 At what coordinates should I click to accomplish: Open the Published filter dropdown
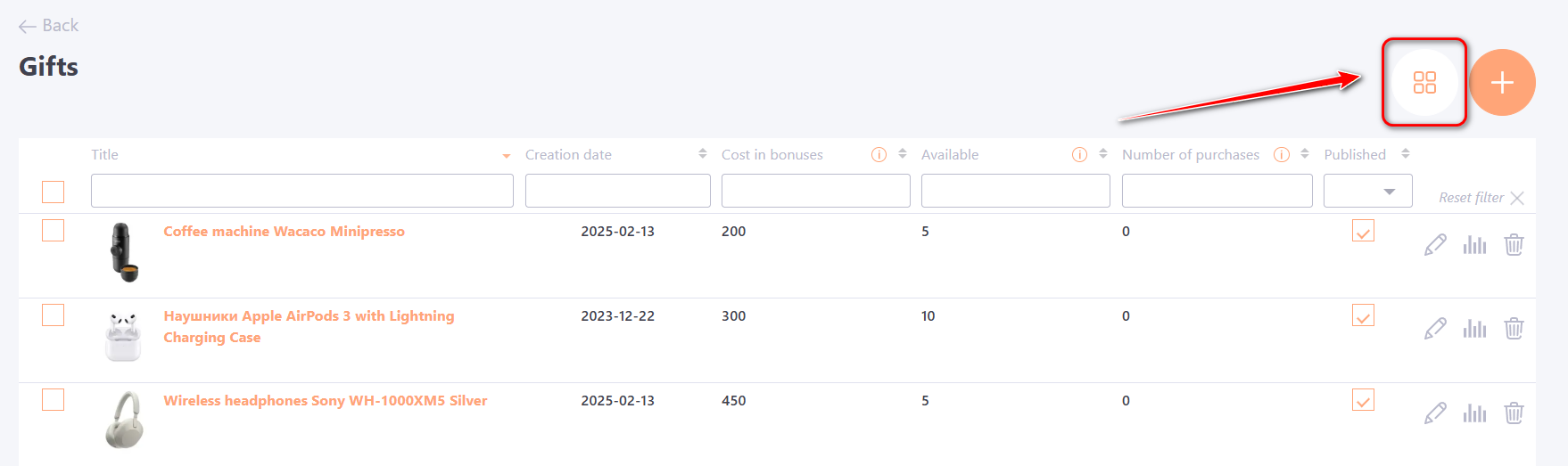[x=1368, y=192]
